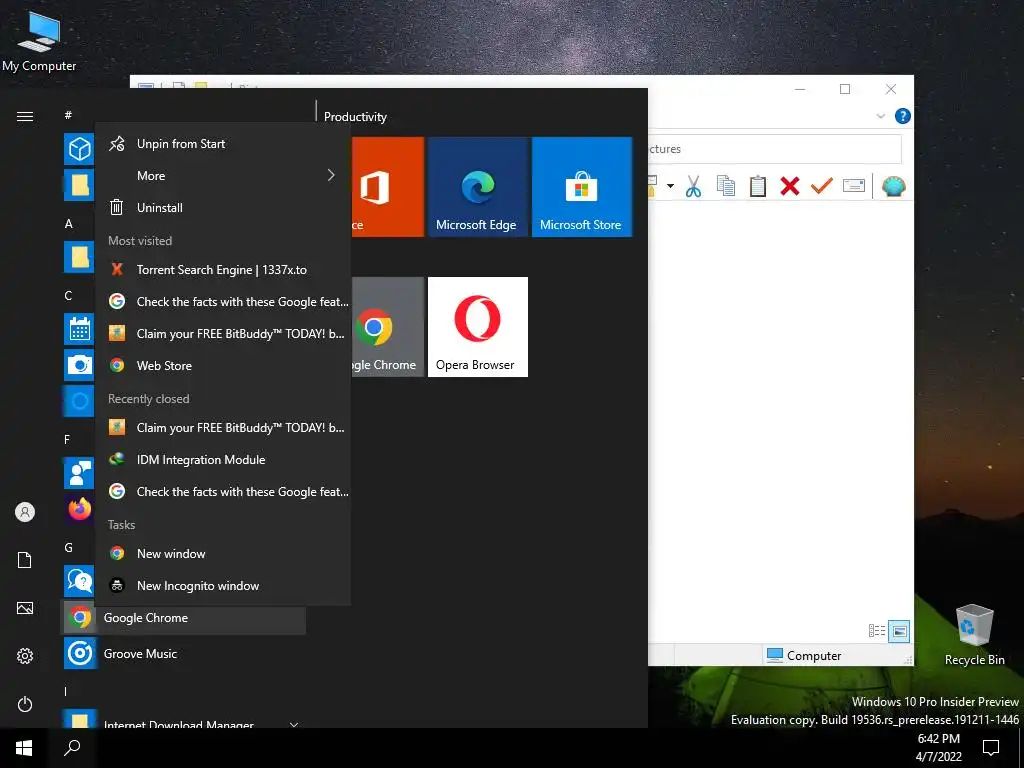This screenshot has height=768, width=1024.
Task: Click the red Delete X in Explorer
Action: tap(790, 187)
